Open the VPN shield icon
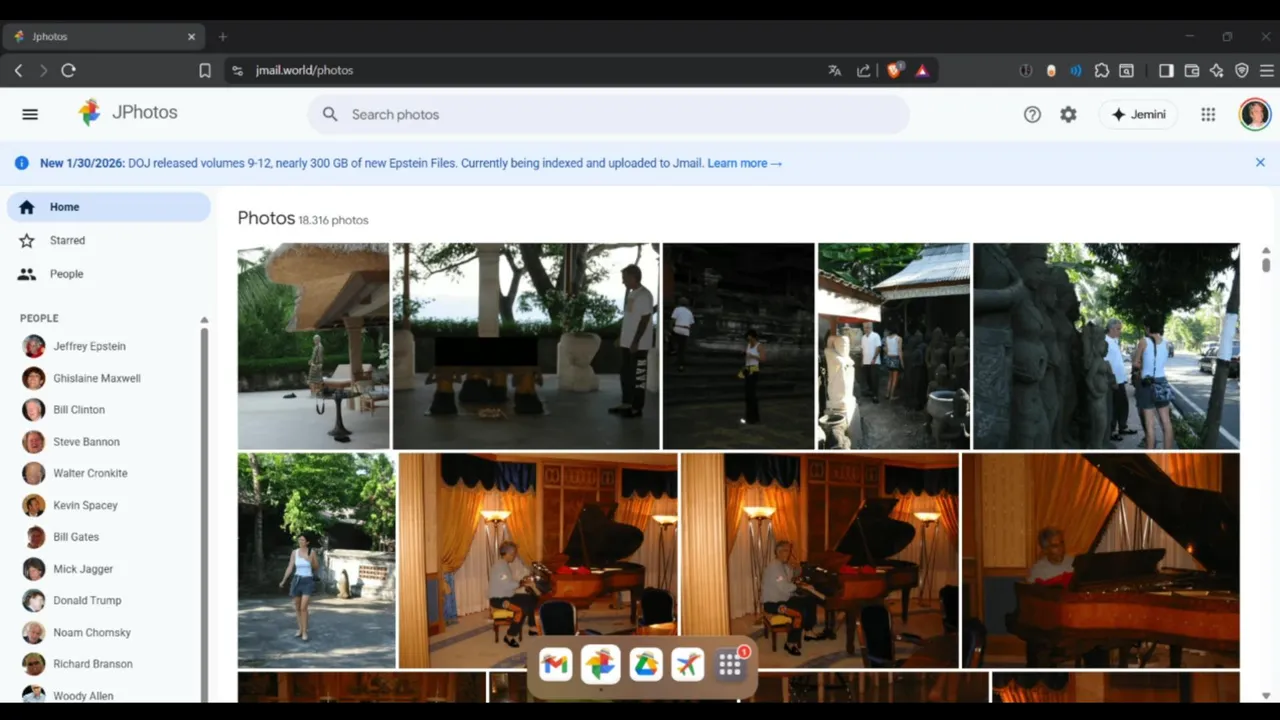The width and height of the screenshot is (1280, 720). (x=1242, y=70)
